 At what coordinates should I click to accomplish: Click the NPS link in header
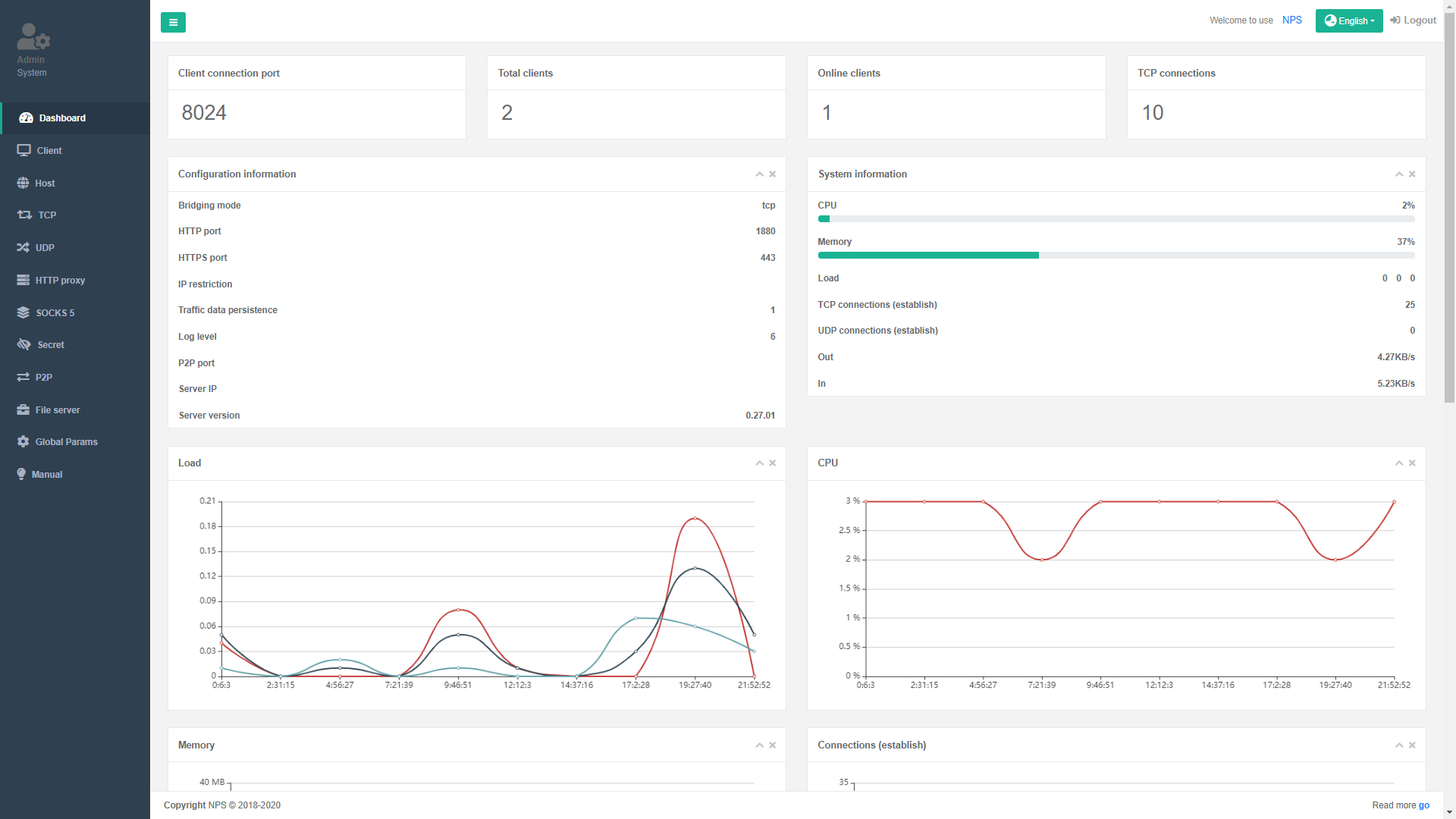coord(1291,20)
